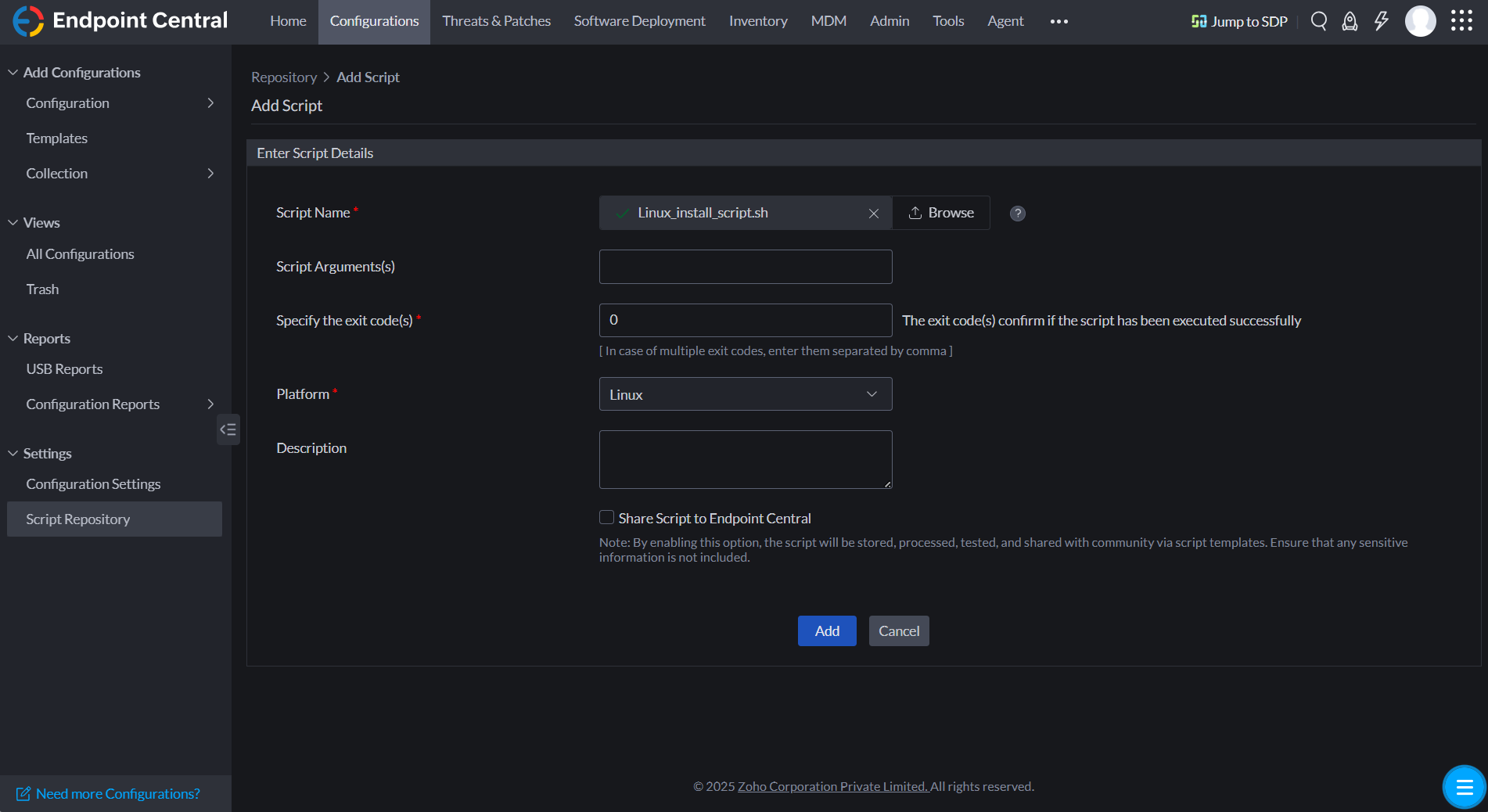
Task: Open the Threats & Patches tab
Action: pyautogui.click(x=496, y=21)
